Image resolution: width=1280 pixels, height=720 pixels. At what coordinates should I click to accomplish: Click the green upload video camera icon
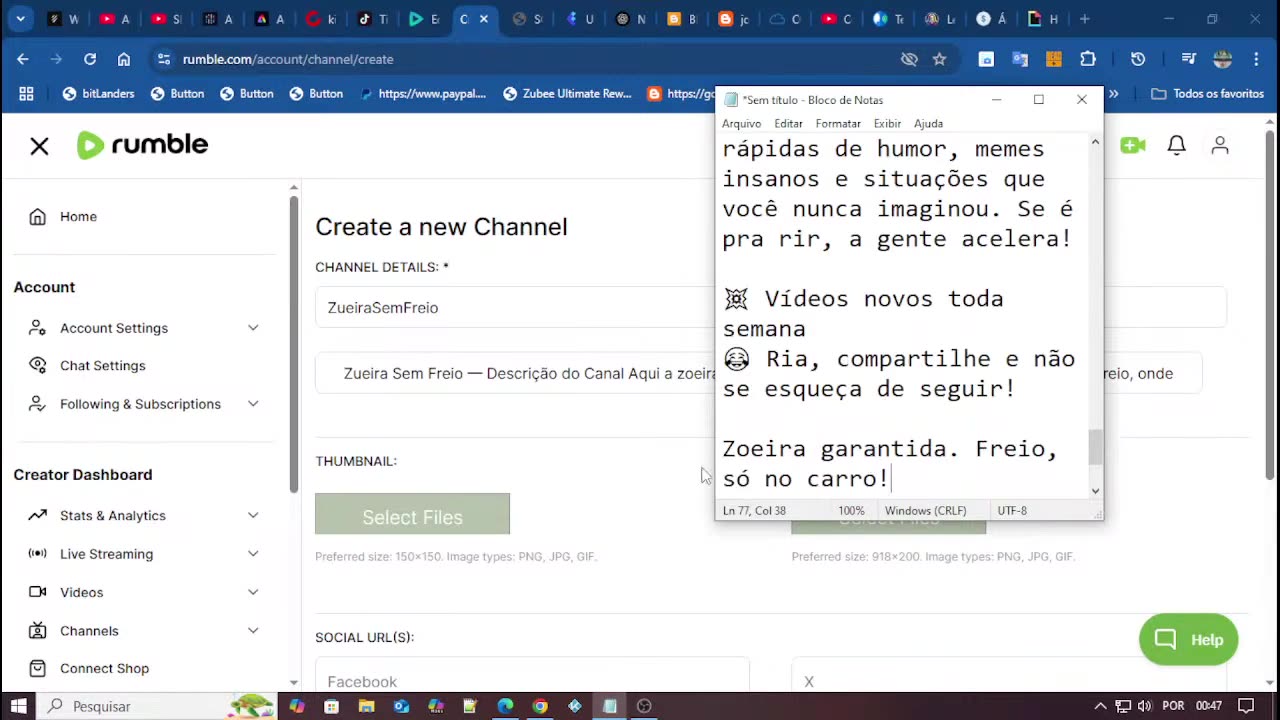1133,146
